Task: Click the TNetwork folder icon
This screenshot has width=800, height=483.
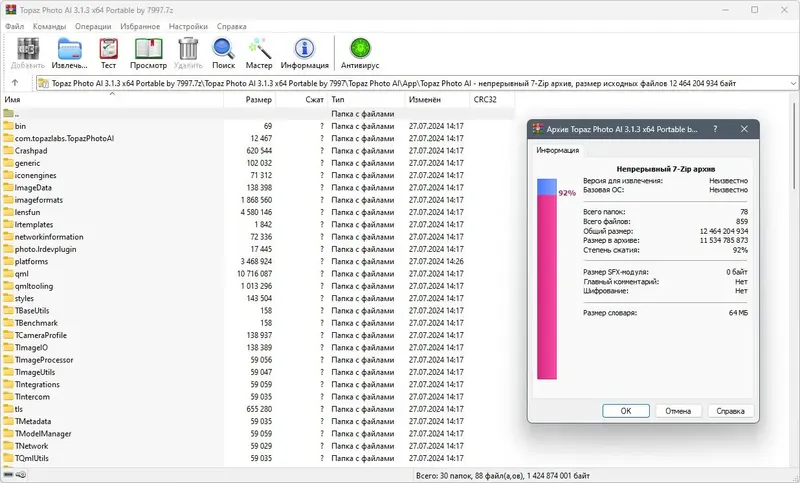Action: (8, 446)
